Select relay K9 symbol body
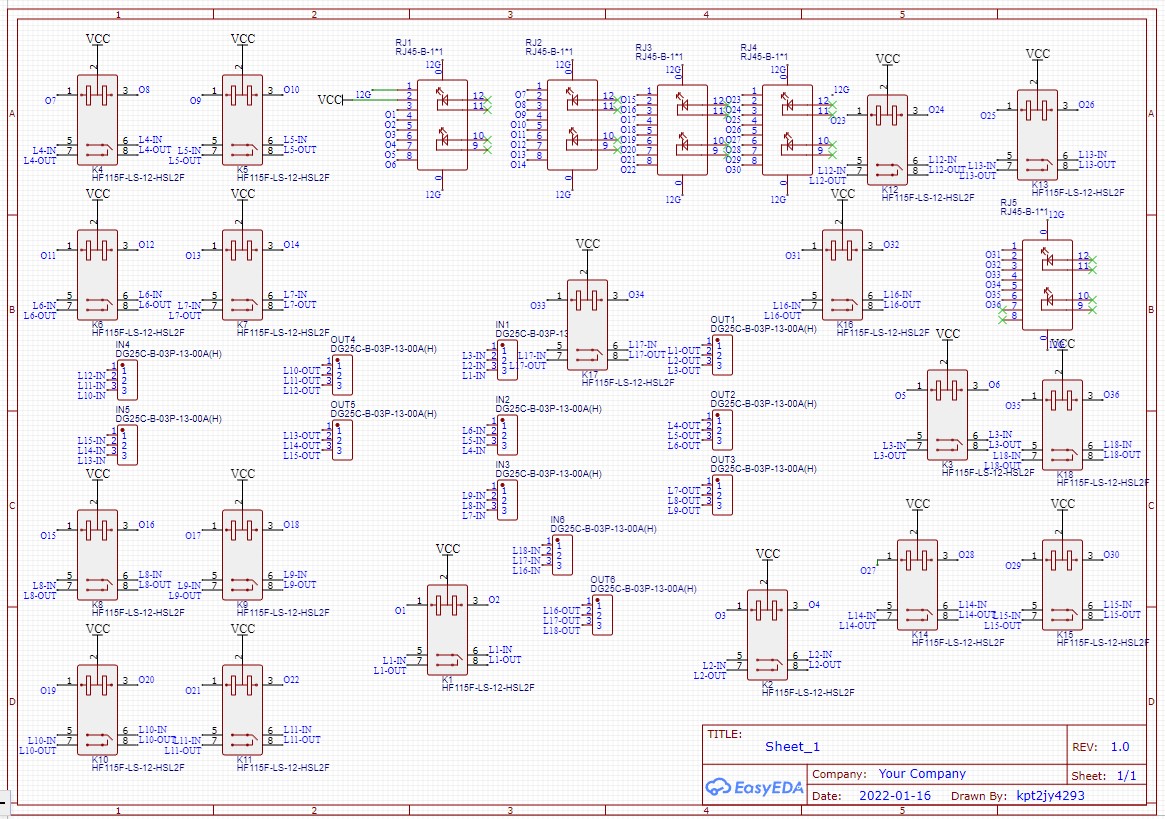This screenshot has height=819, width=1165. pos(242,555)
